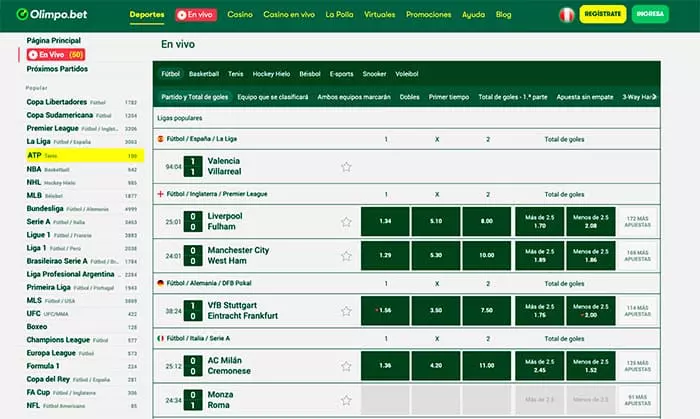Switch to the Basketball sport tab
This screenshot has height=419, width=700.
204,73
